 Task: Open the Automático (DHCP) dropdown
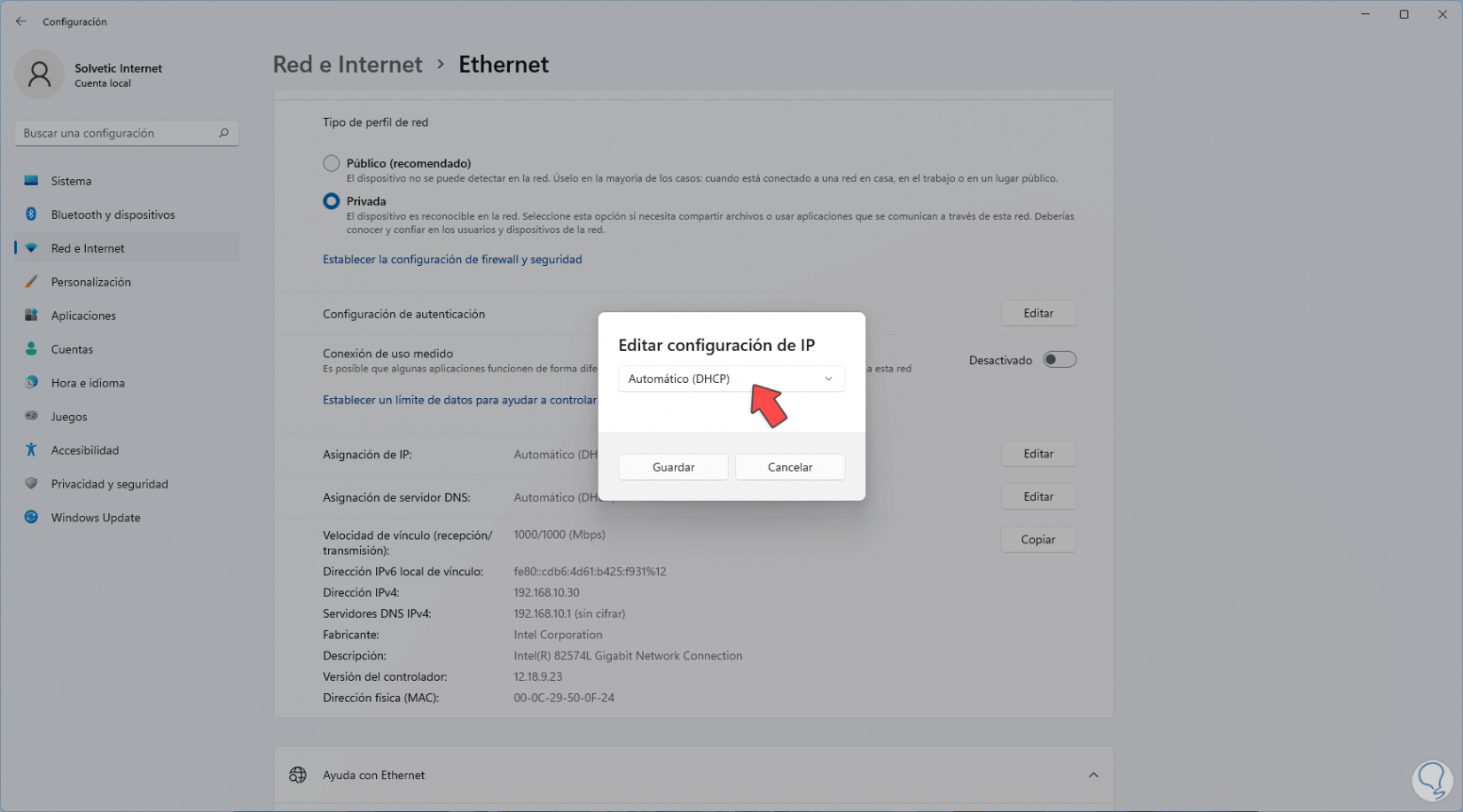(x=731, y=379)
